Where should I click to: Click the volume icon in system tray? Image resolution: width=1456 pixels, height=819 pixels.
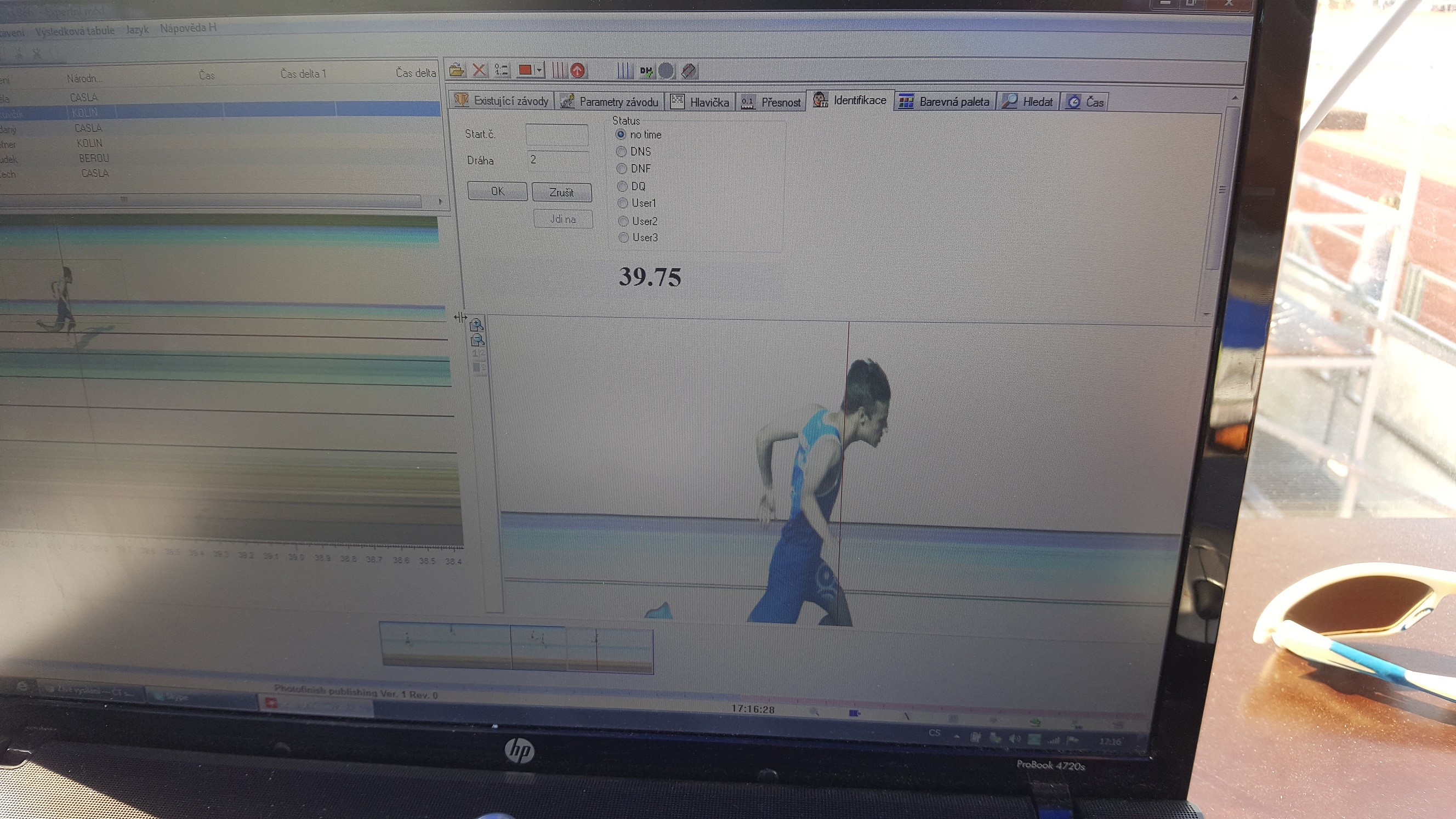1015,738
